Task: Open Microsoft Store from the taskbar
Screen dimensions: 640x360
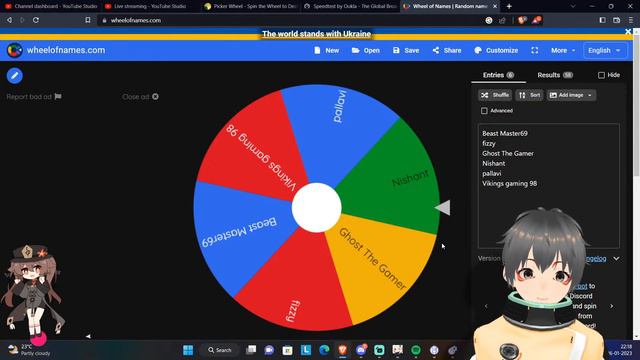Action: pos(288,350)
